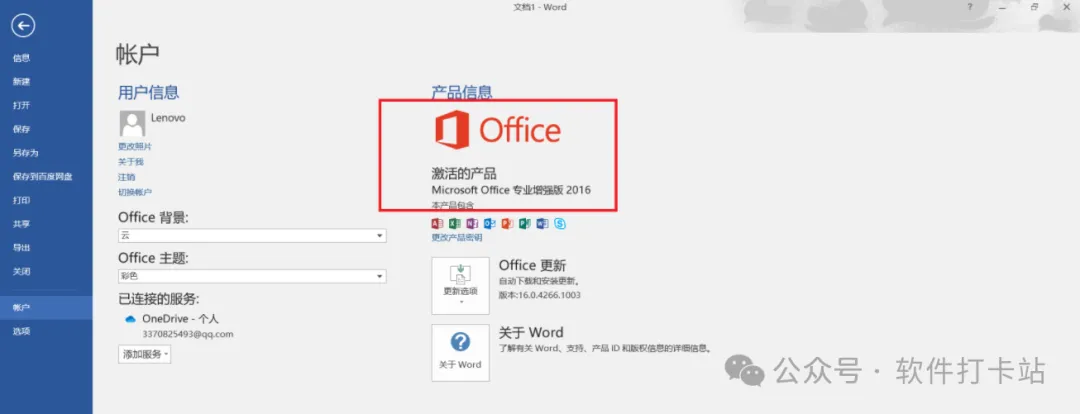Click the Lenovo user avatar picture

pyautogui.click(x=132, y=124)
